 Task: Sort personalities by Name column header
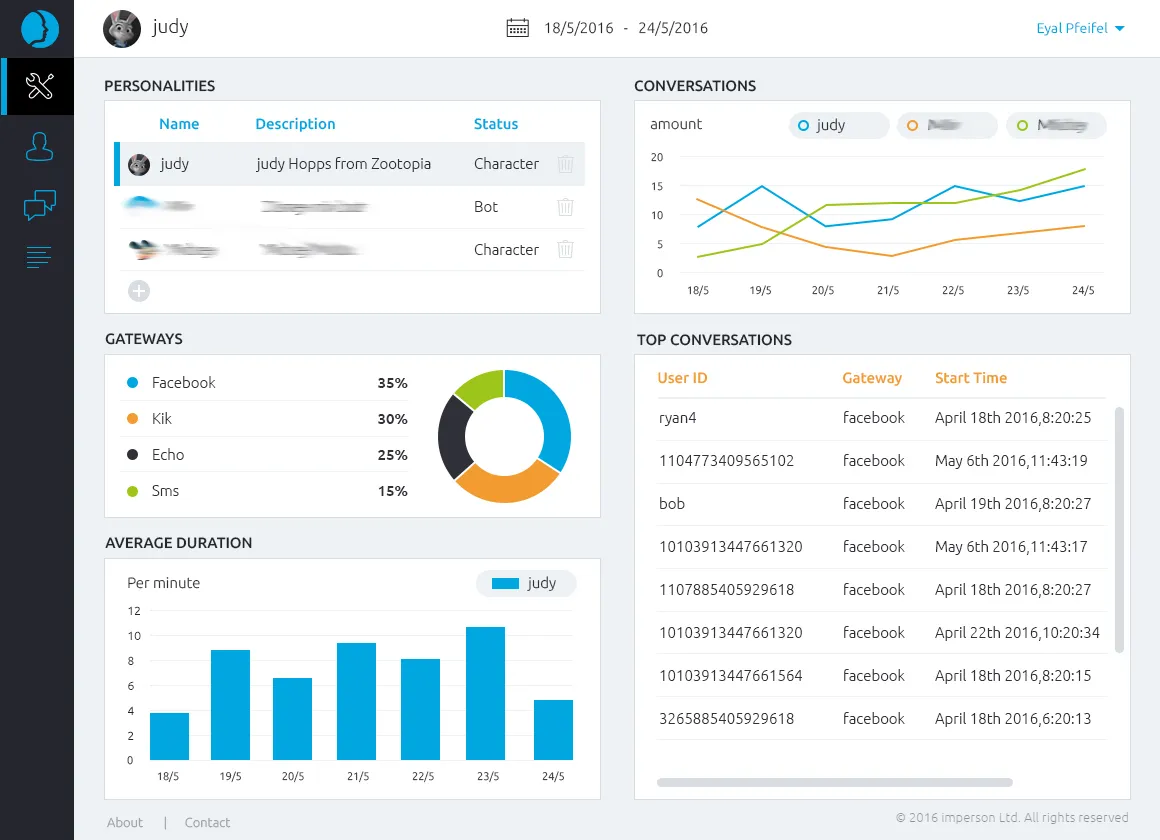(x=179, y=124)
